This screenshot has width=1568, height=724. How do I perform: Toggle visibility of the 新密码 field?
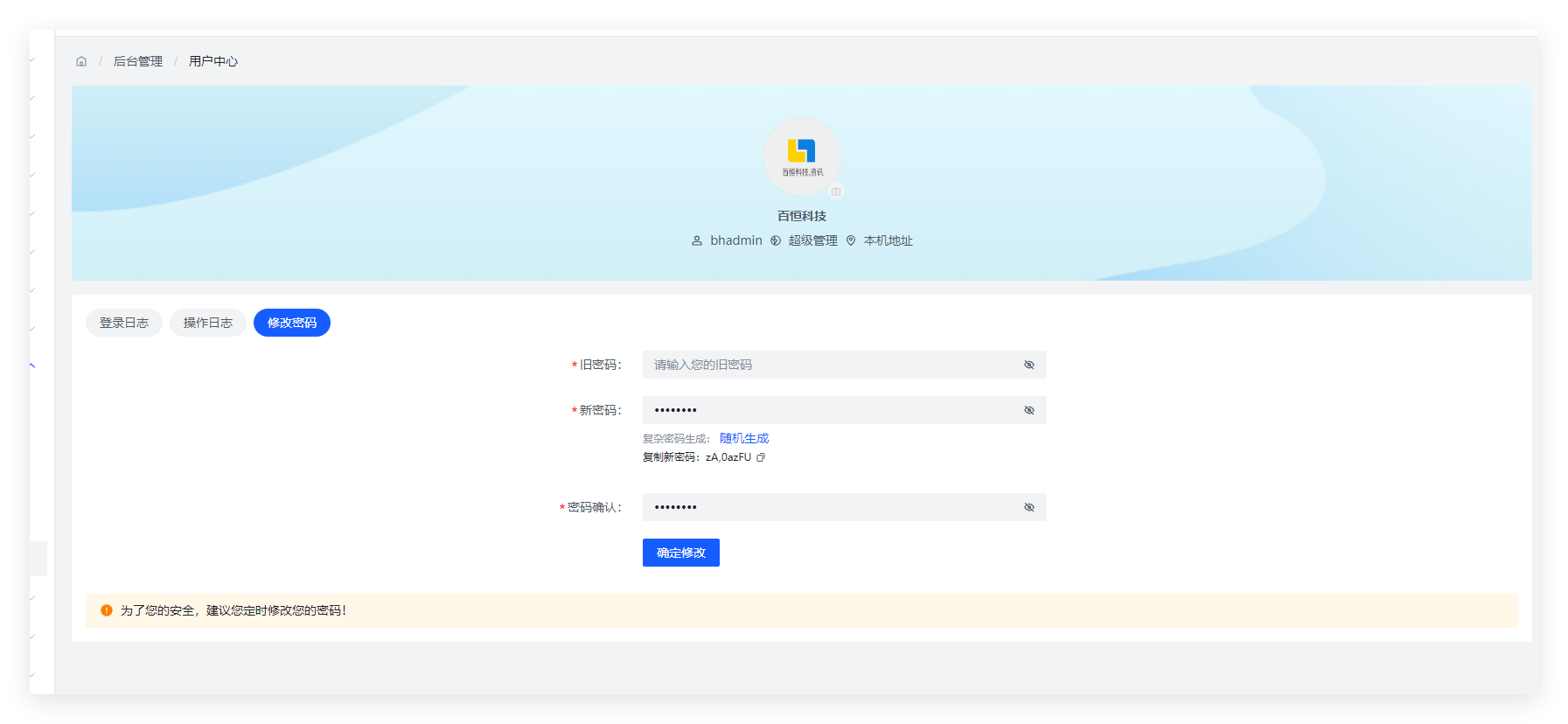(x=1029, y=410)
